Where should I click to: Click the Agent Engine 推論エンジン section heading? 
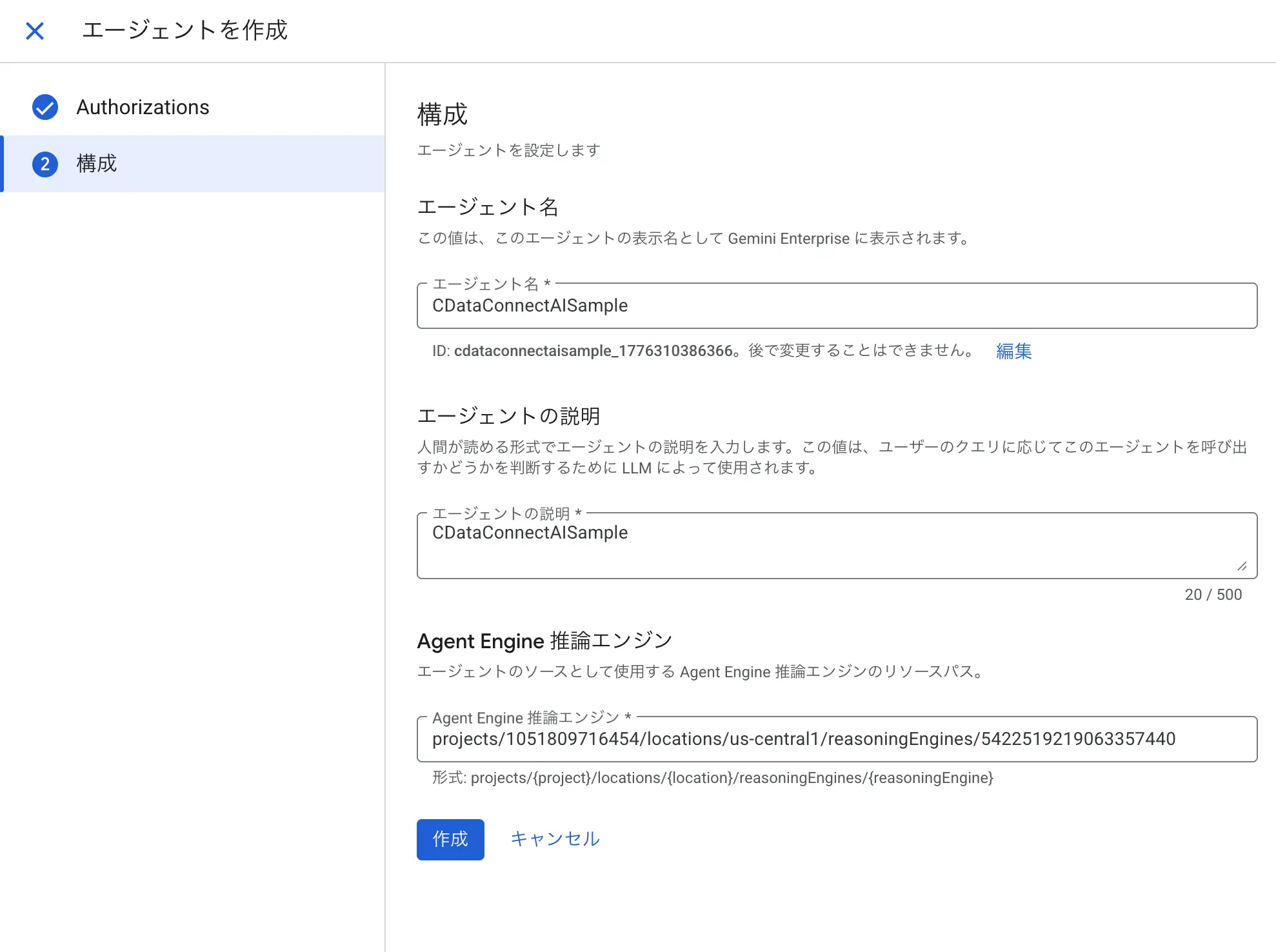(544, 640)
